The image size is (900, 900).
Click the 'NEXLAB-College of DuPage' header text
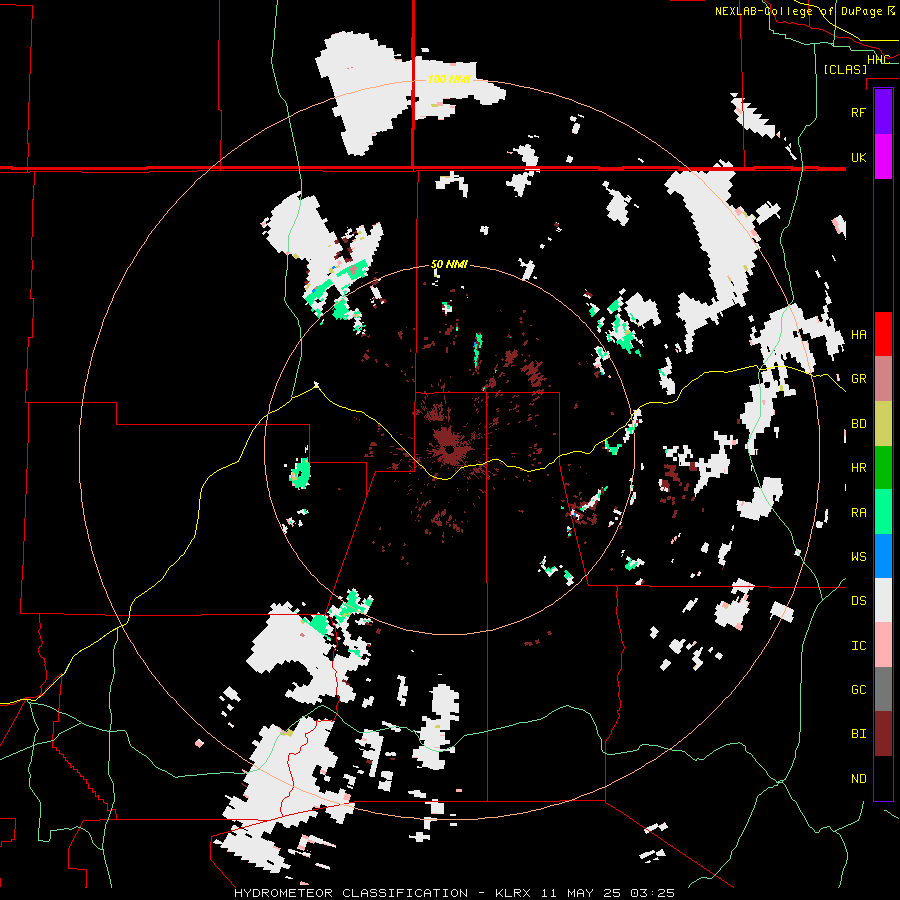pyautogui.click(x=799, y=11)
